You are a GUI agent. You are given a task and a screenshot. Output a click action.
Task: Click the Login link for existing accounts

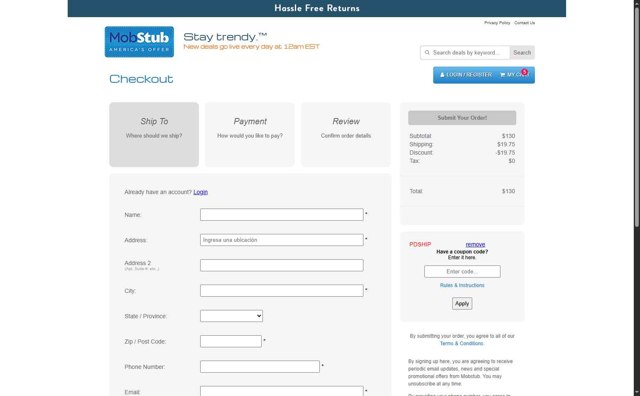click(x=200, y=192)
